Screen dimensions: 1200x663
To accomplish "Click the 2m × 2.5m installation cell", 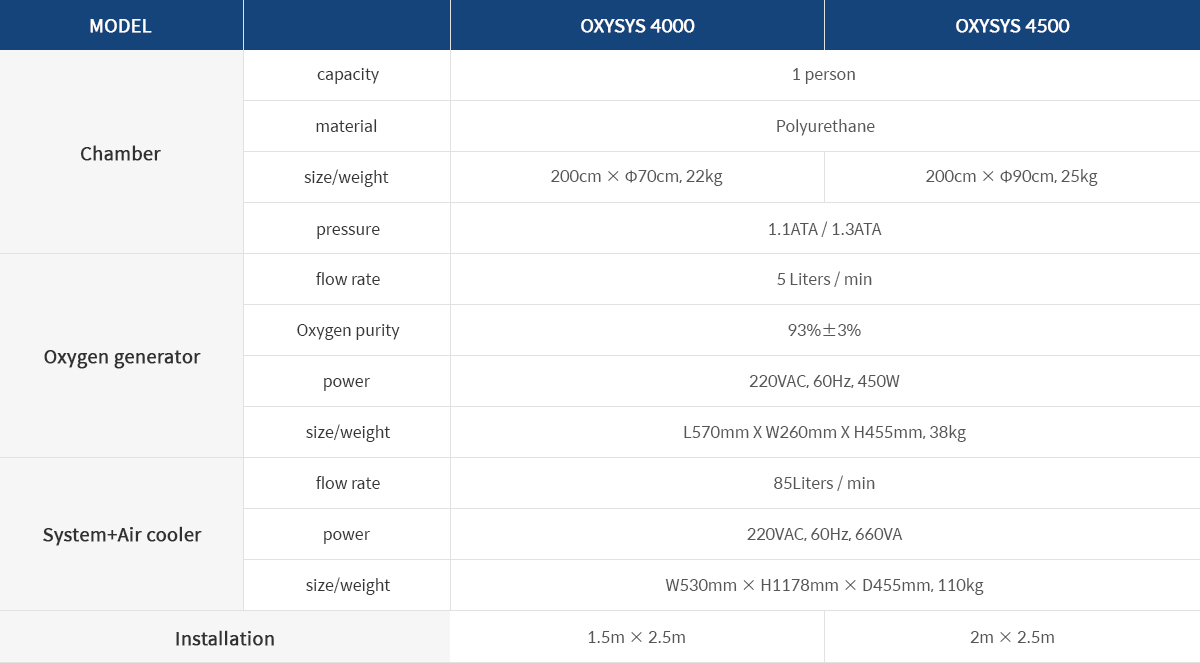I will click(1012, 637).
